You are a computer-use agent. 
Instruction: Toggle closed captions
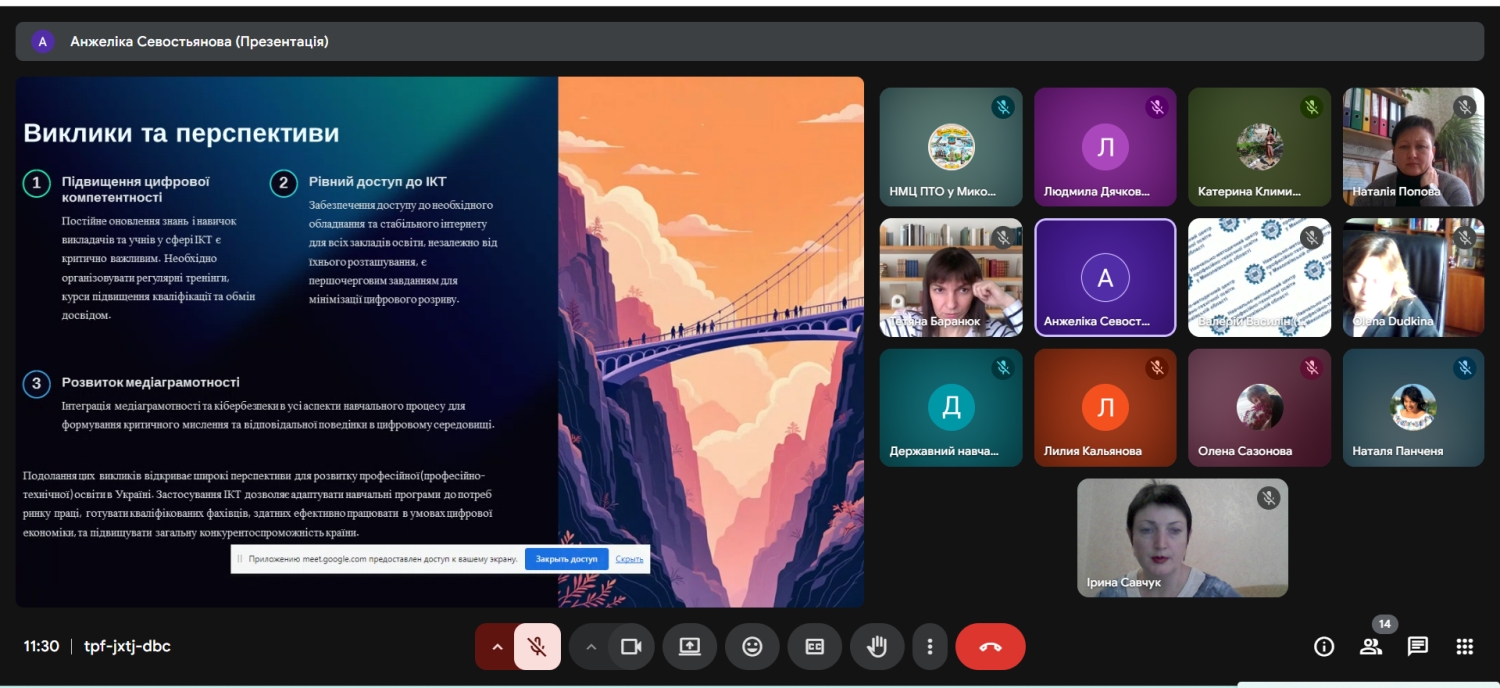point(815,646)
